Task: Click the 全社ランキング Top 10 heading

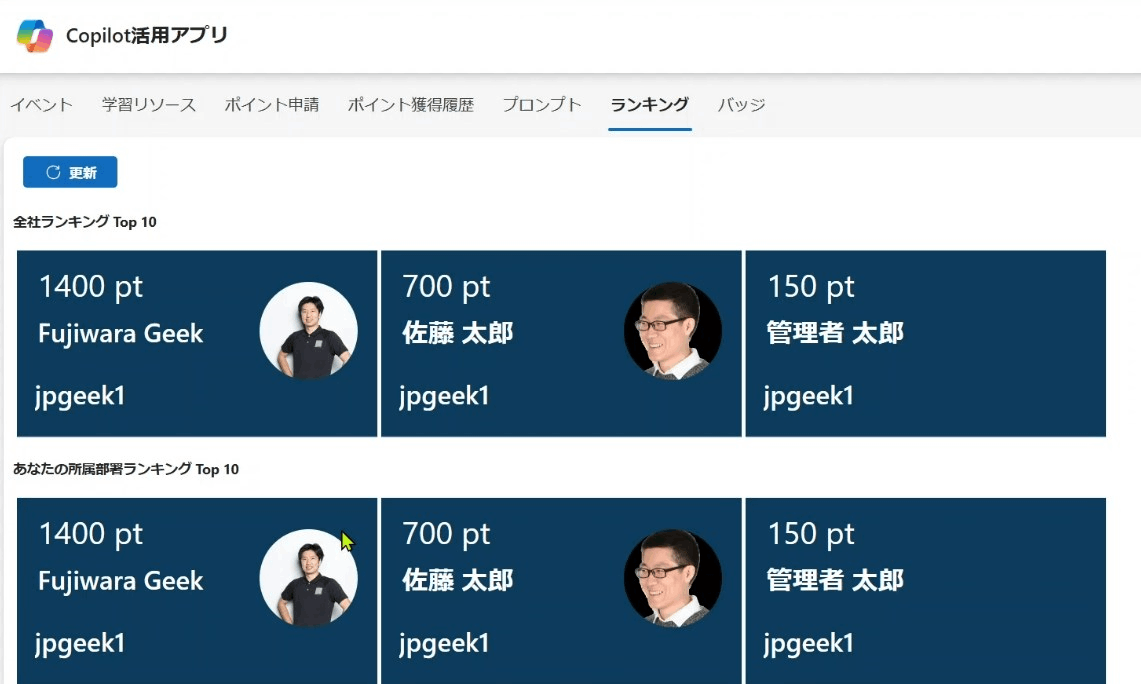Action: click(x=84, y=222)
